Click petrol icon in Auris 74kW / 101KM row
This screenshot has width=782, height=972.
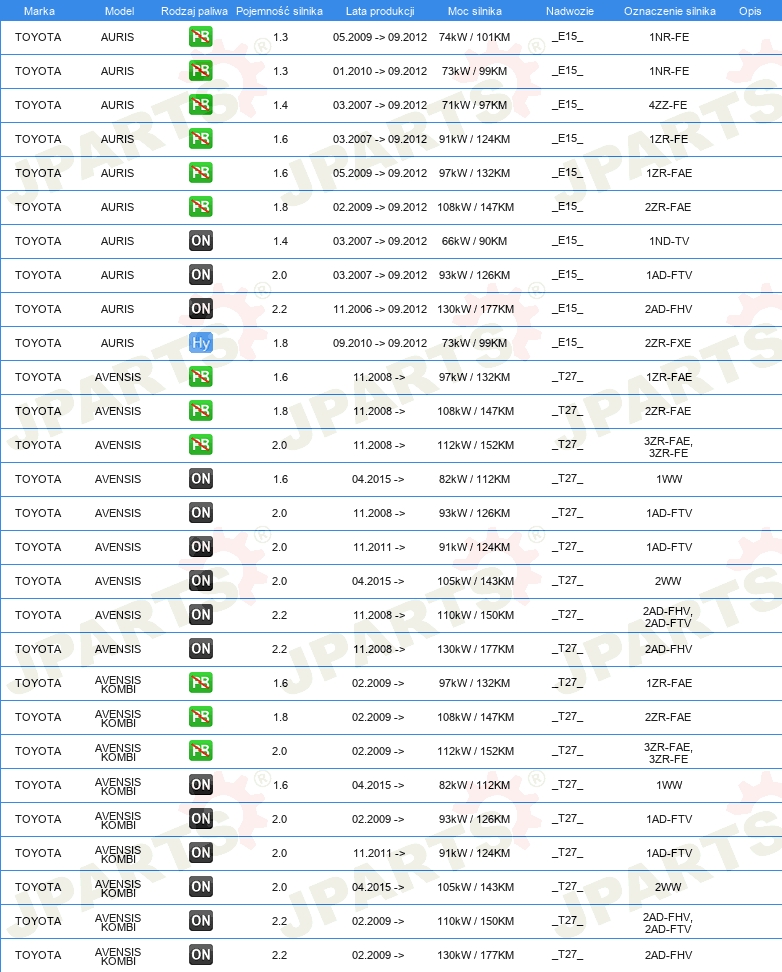(200, 37)
